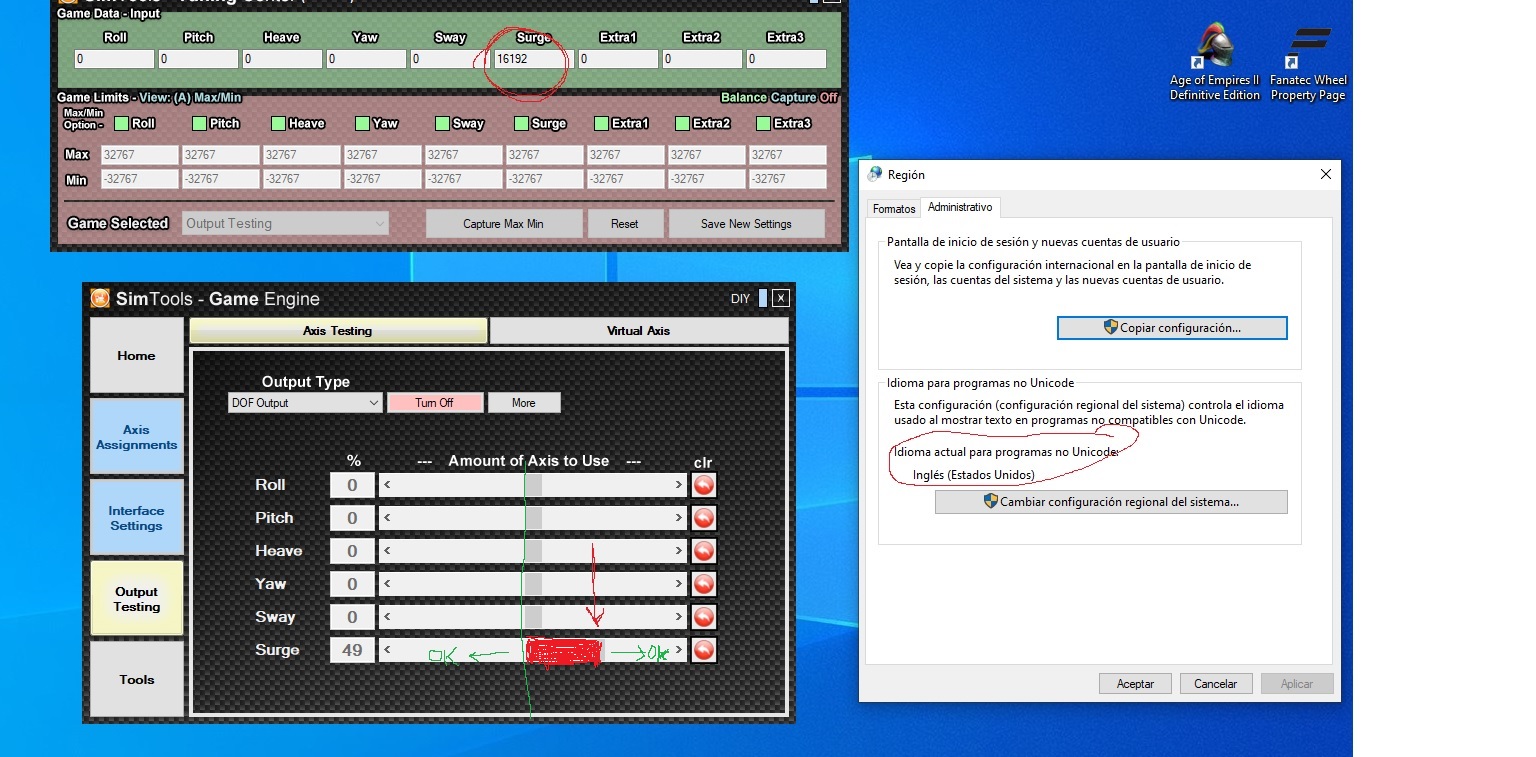Viewport: 1536px width, 757px height.
Task: Toggle the Roll Max/Min option checkbox
Action: pos(121,124)
